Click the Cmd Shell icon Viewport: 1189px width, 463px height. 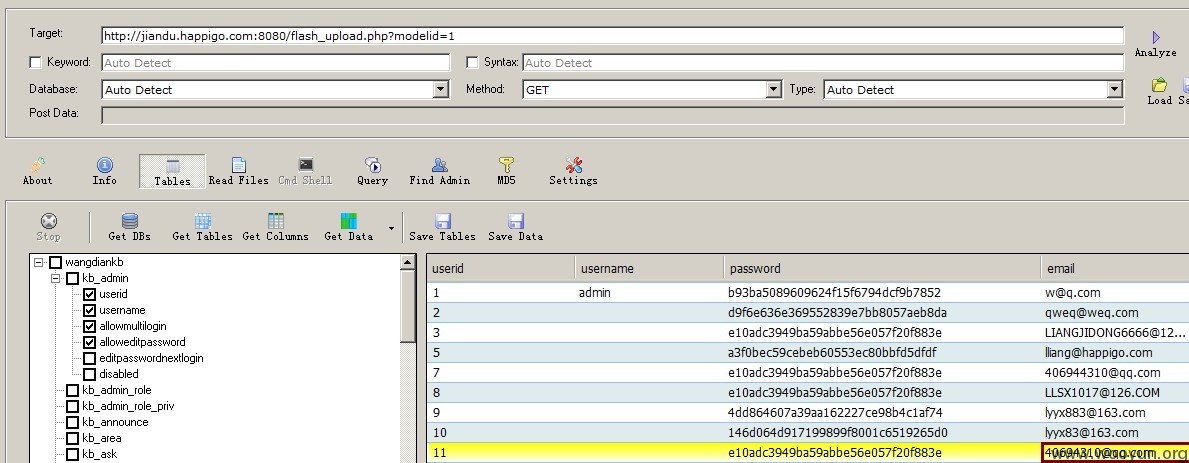click(x=306, y=164)
